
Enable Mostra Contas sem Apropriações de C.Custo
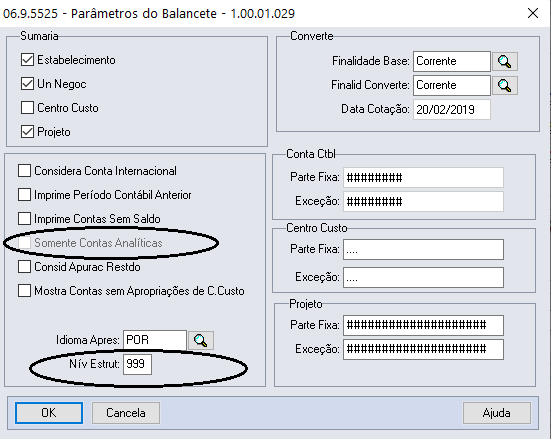click(24, 291)
